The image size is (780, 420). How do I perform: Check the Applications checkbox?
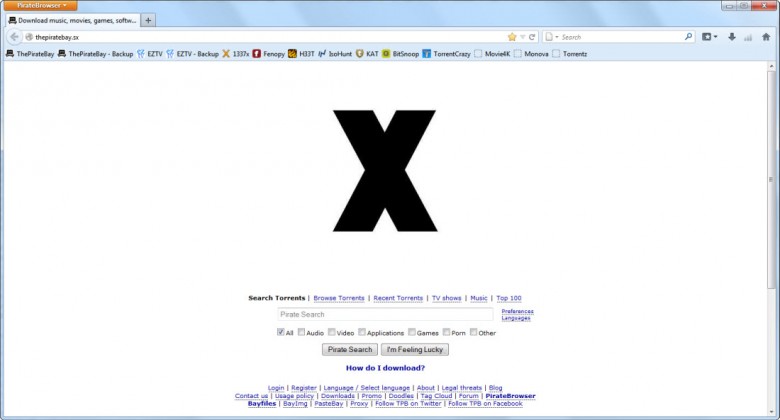(362, 332)
